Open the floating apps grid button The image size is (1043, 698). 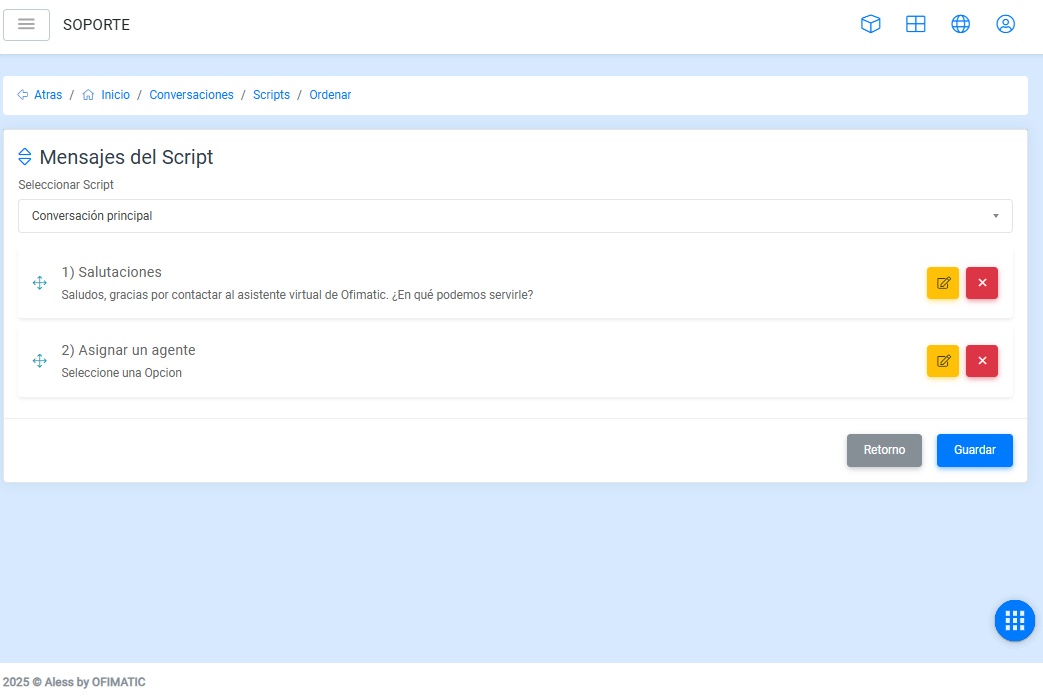click(1014, 621)
